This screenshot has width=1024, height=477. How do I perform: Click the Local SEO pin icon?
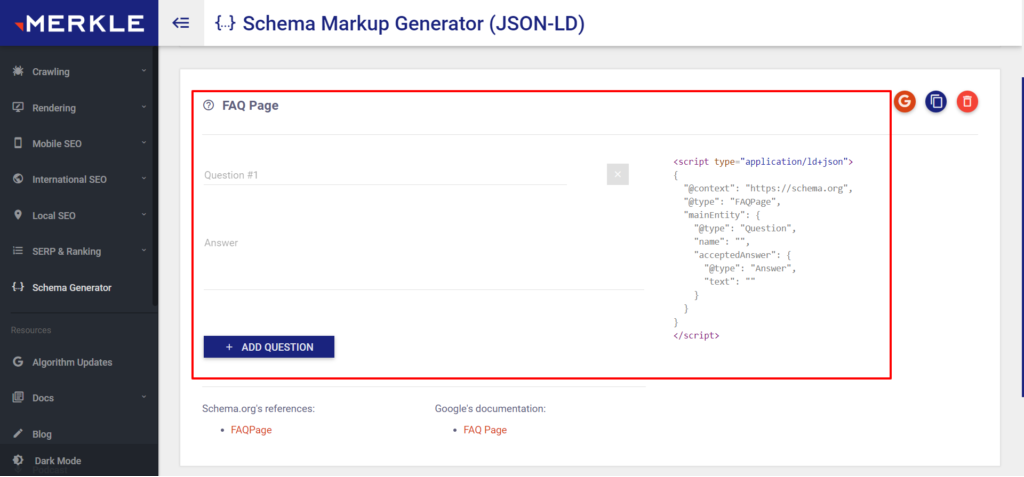click(x=18, y=215)
